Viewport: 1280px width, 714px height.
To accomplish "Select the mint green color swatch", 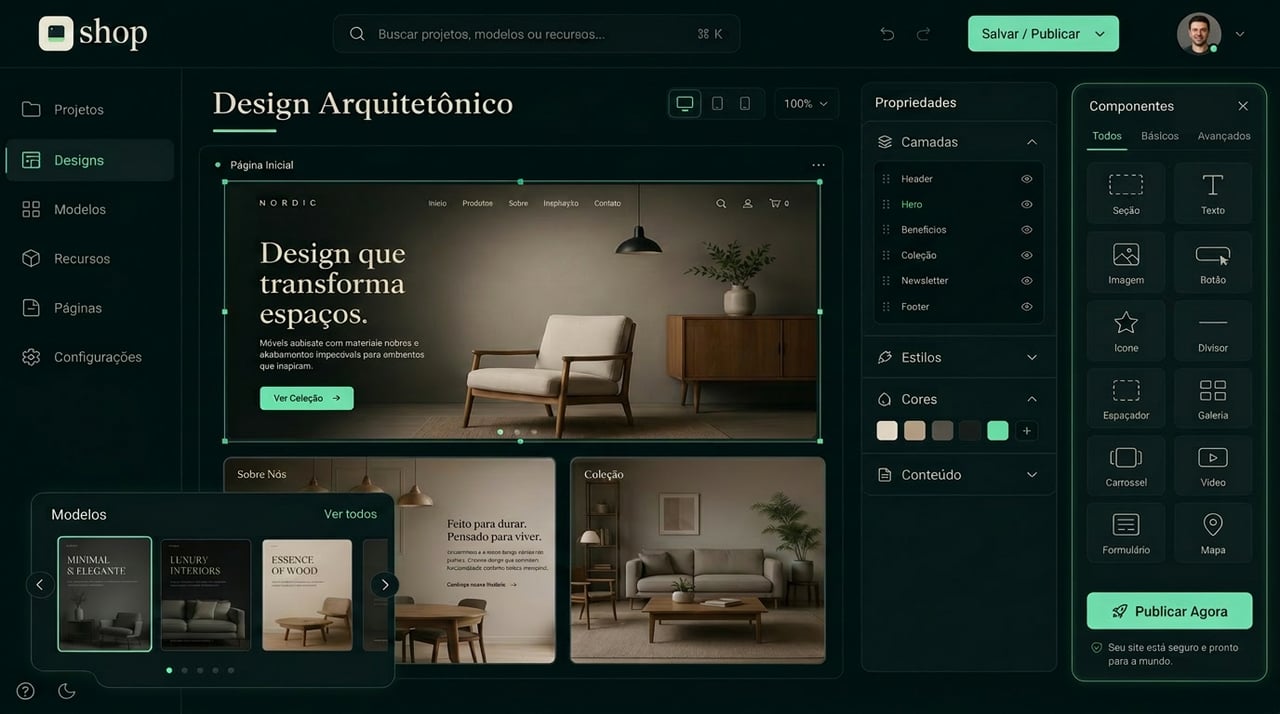I will coord(998,431).
